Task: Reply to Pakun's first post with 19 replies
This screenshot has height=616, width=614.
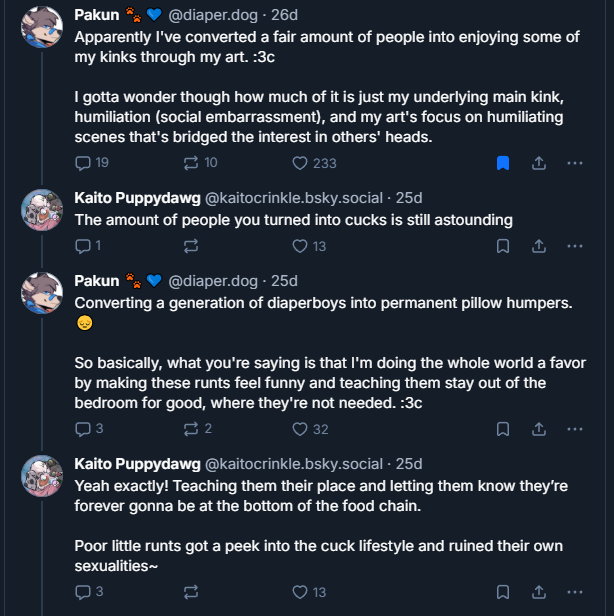Action: pyautogui.click(x=92, y=163)
